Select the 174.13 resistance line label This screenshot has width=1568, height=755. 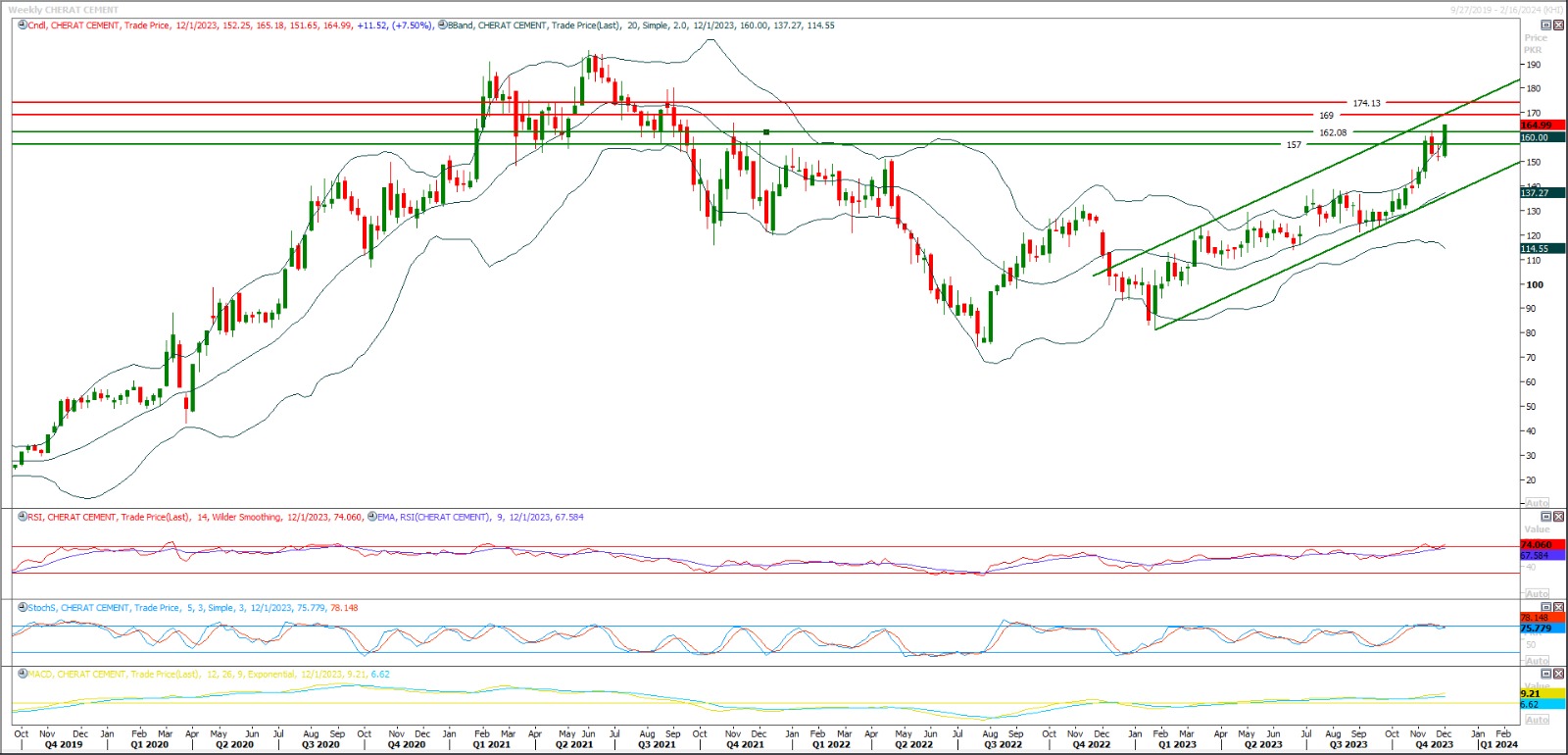[1366, 103]
